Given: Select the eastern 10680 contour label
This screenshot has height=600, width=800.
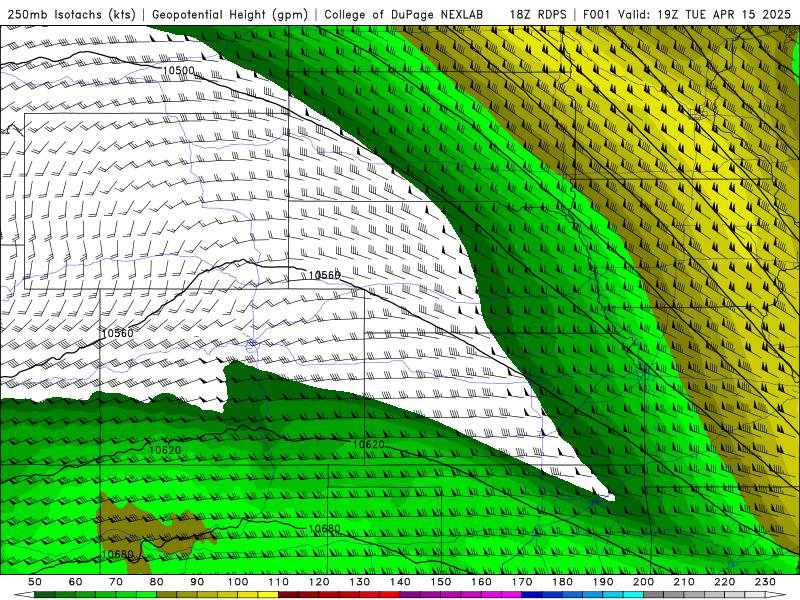Looking at the screenshot, I should [324, 528].
